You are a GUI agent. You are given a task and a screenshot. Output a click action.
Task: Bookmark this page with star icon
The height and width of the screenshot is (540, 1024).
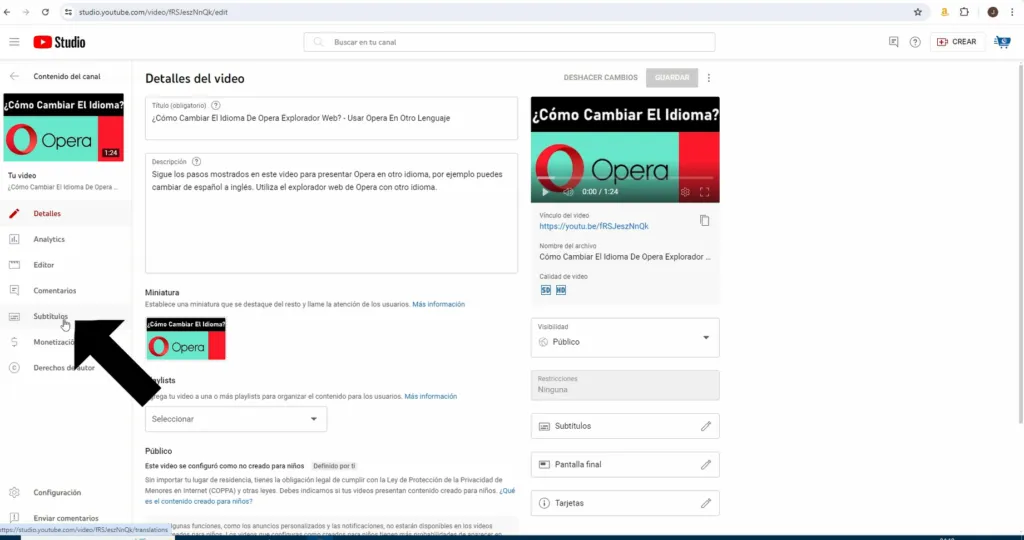(x=918, y=12)
